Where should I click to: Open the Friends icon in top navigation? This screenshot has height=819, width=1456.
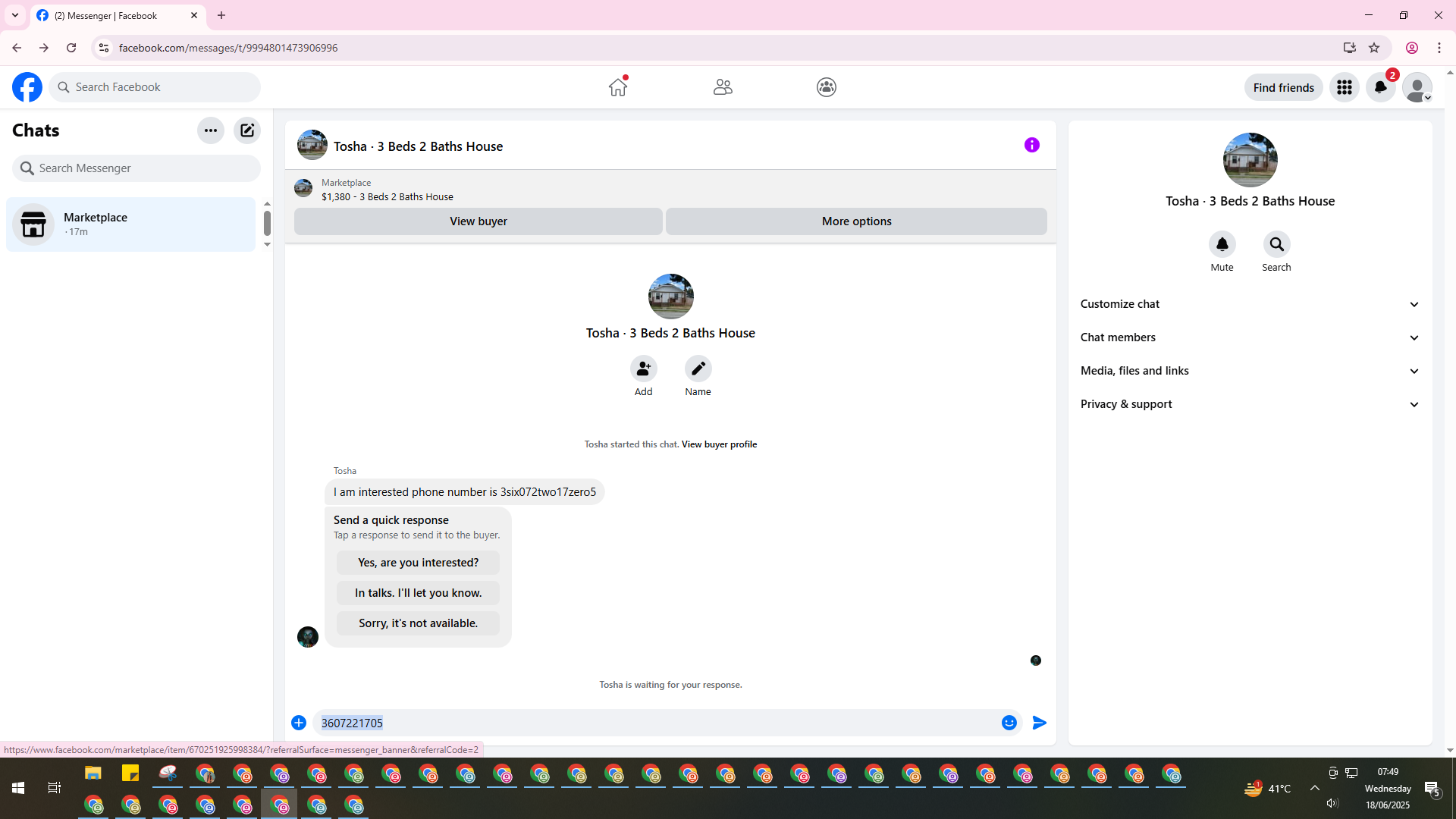click(723, 87)
